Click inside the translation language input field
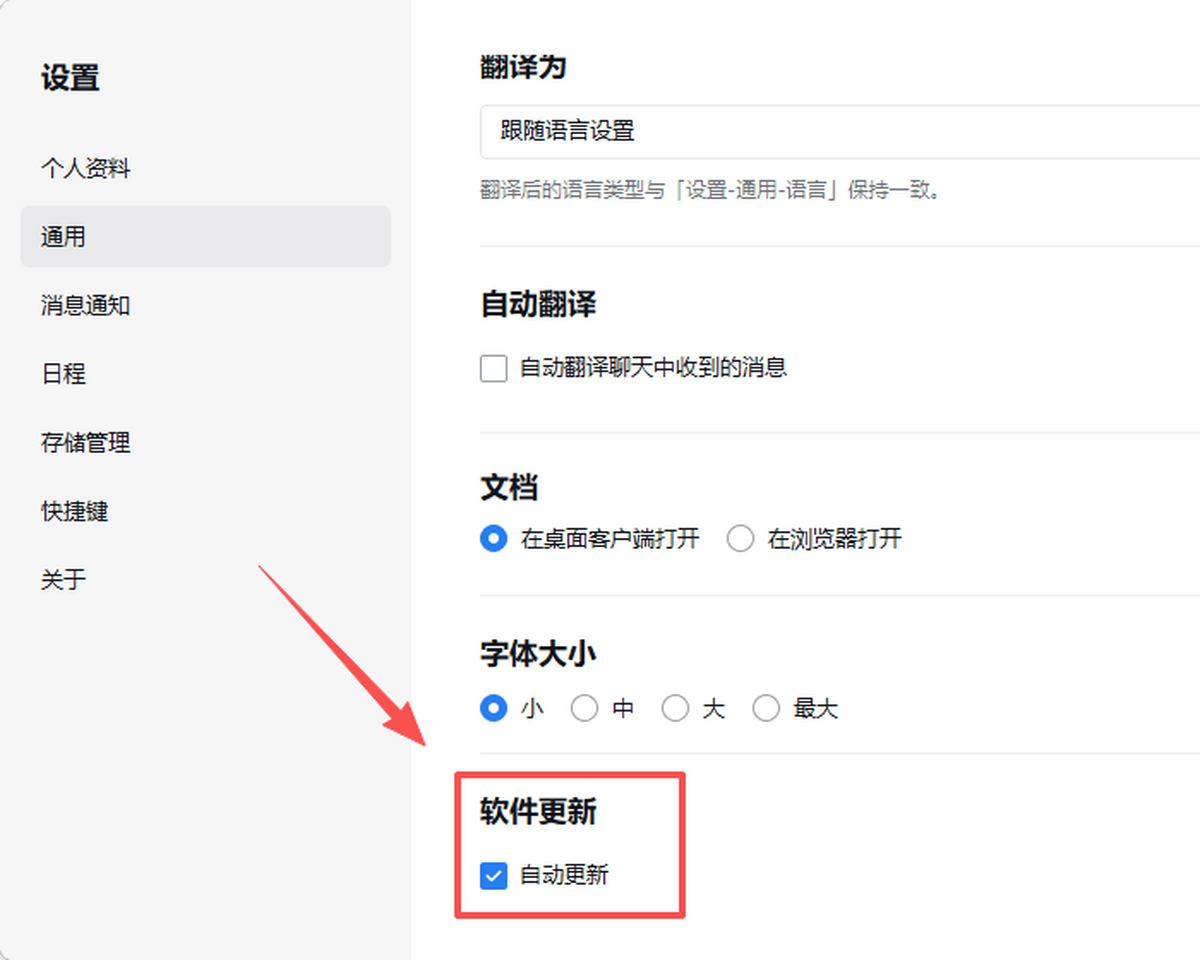The image size is (1200, 960). (x=700, y=131)
